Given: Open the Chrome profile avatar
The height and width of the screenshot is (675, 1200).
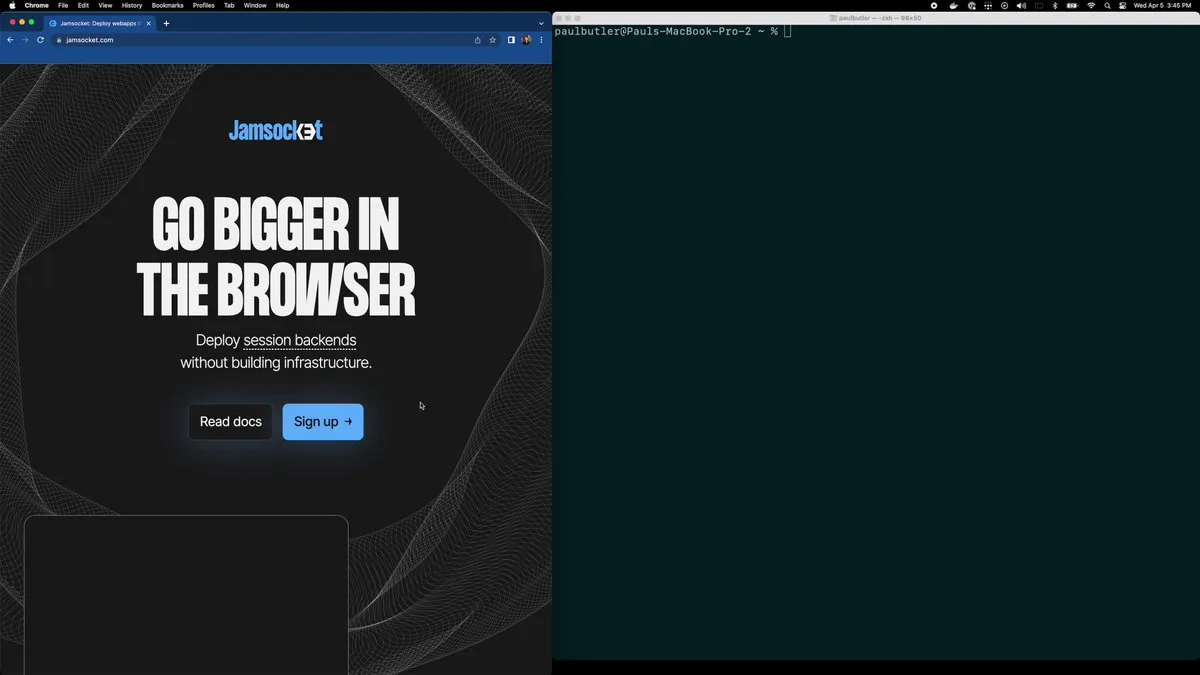Looking at the screenshot, I should (x=526, y=40).
